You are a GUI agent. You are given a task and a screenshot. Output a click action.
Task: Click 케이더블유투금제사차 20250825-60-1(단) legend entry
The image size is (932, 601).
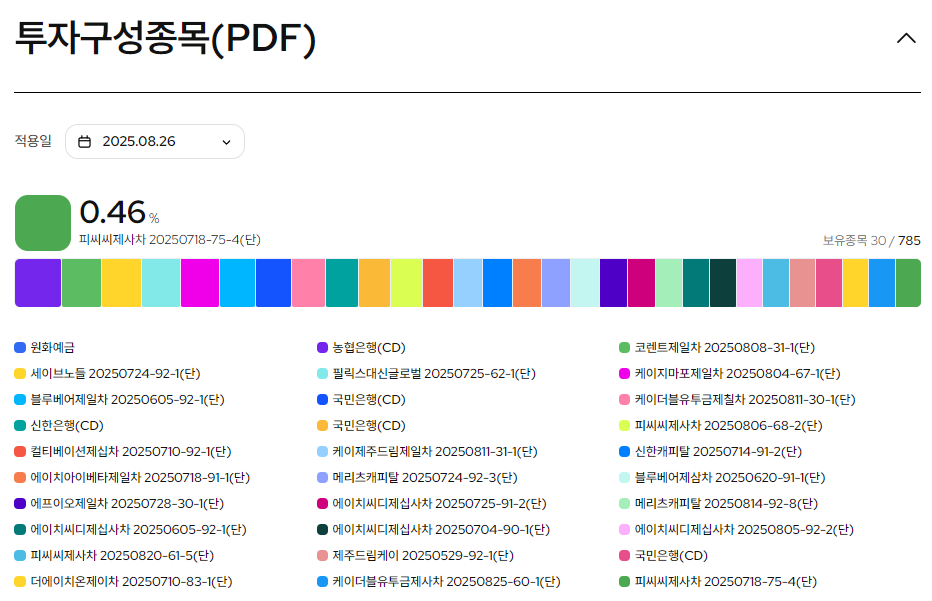coord(439,581)
